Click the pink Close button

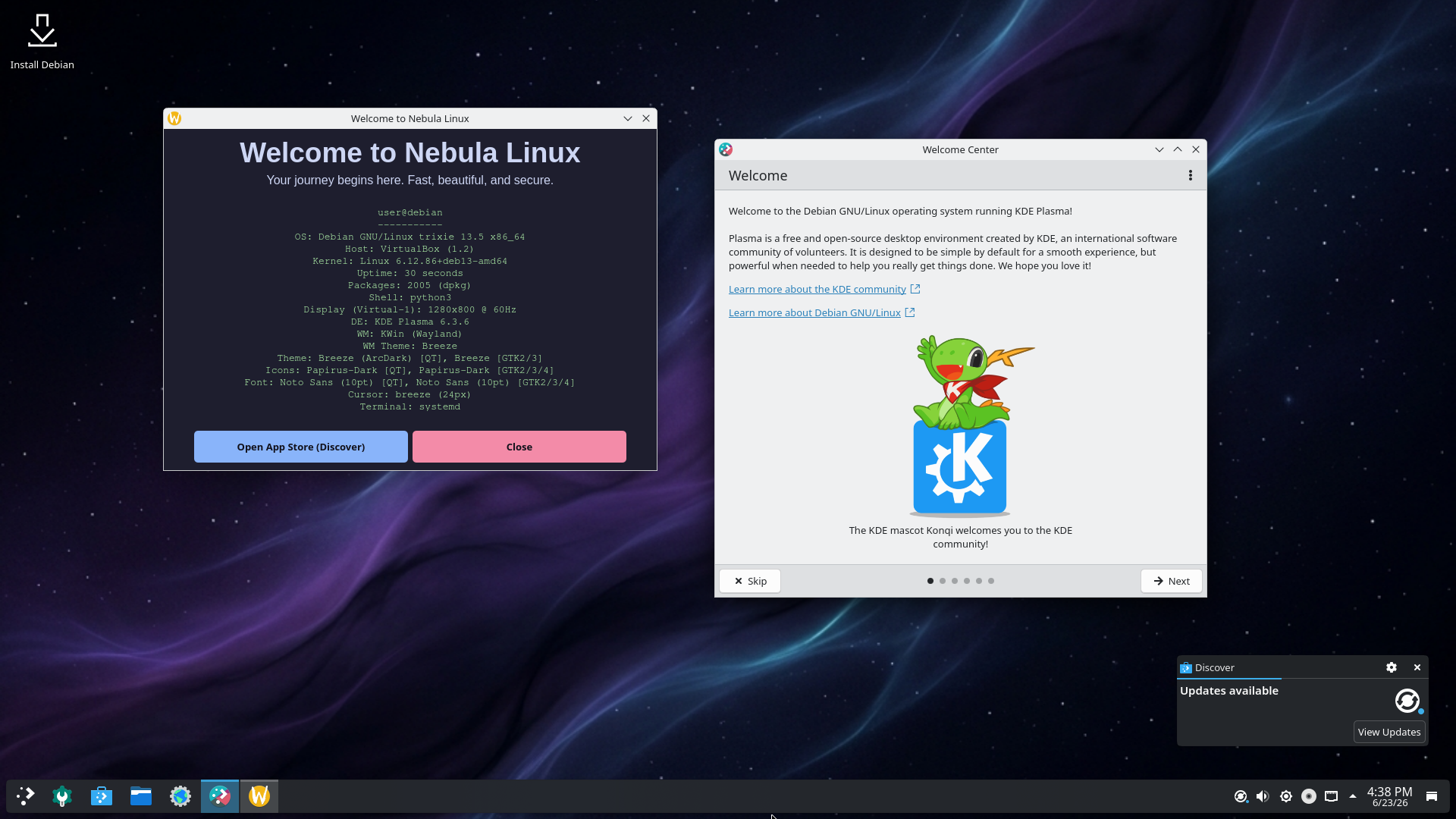coord(519,447)
